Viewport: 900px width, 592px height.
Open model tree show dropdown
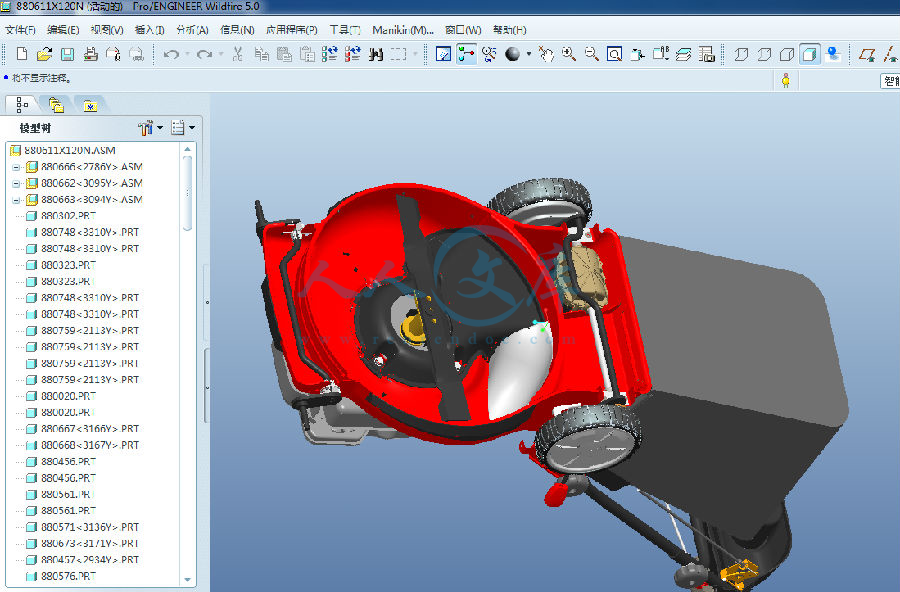183,128
